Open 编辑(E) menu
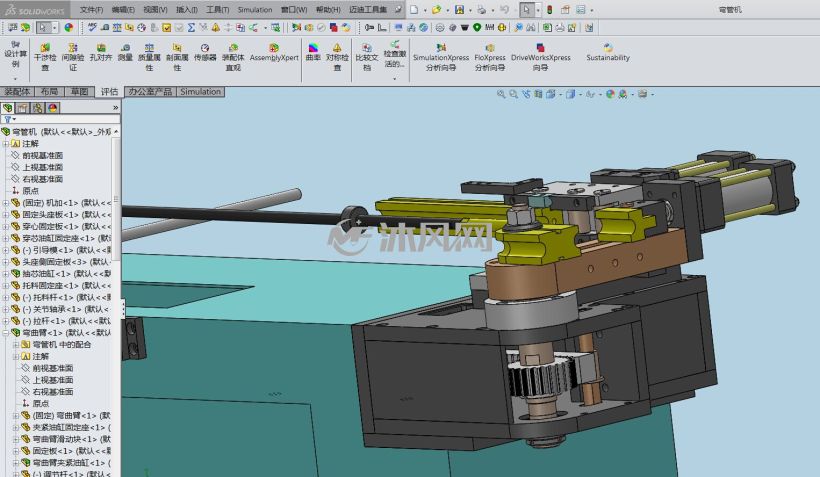Viewport: 820px width, 477px height. 123,9
